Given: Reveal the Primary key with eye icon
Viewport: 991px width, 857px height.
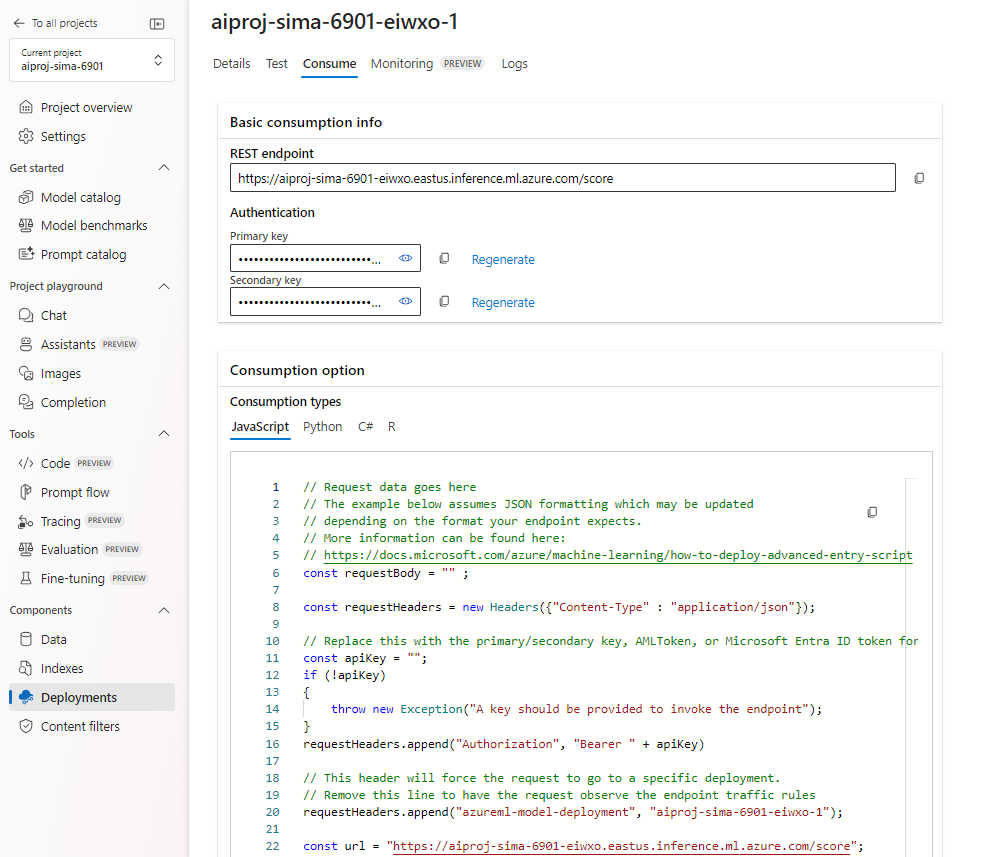Looking at the screenshot, I should 406,258.
